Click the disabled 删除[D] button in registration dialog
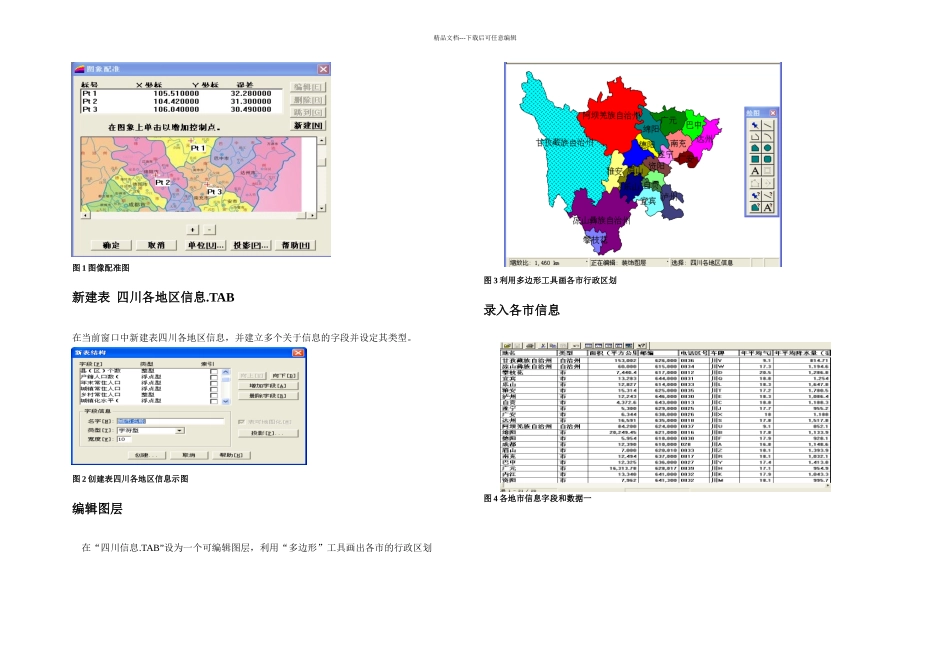Image resolution: width=950 pixels, height=672 pixels. (x=308, y=100)
